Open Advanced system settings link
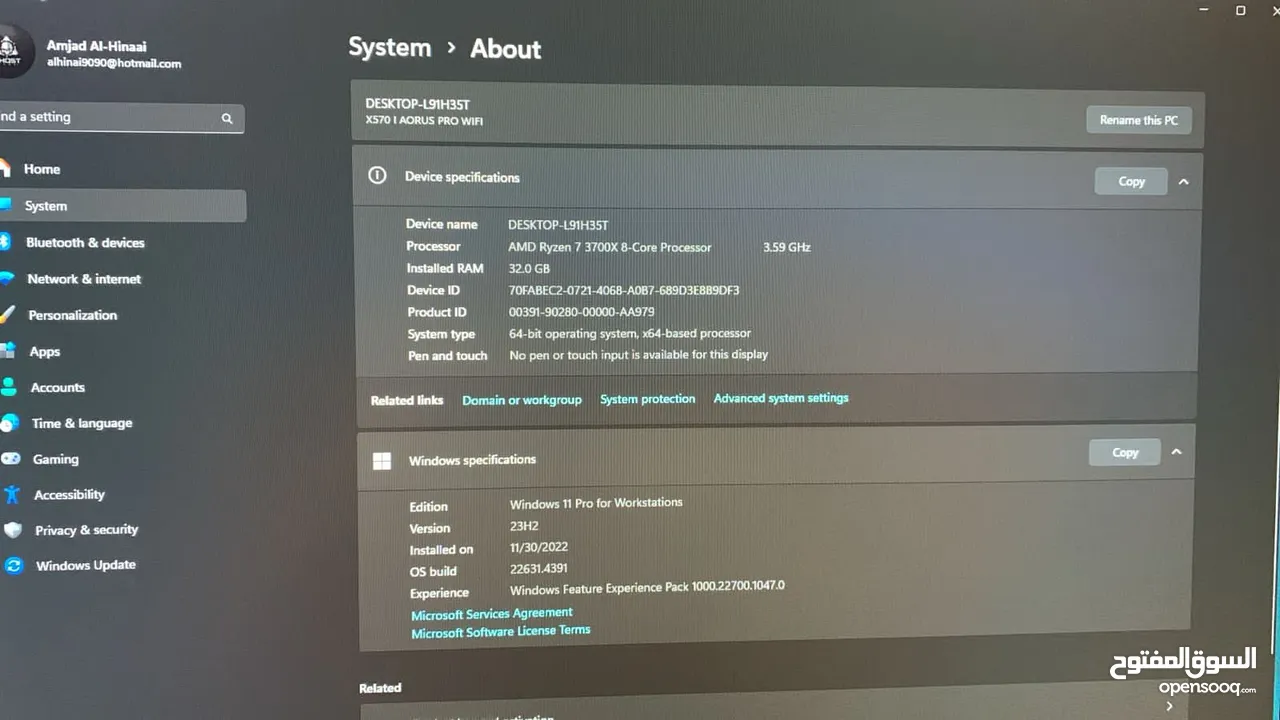 tap(781, 398)
